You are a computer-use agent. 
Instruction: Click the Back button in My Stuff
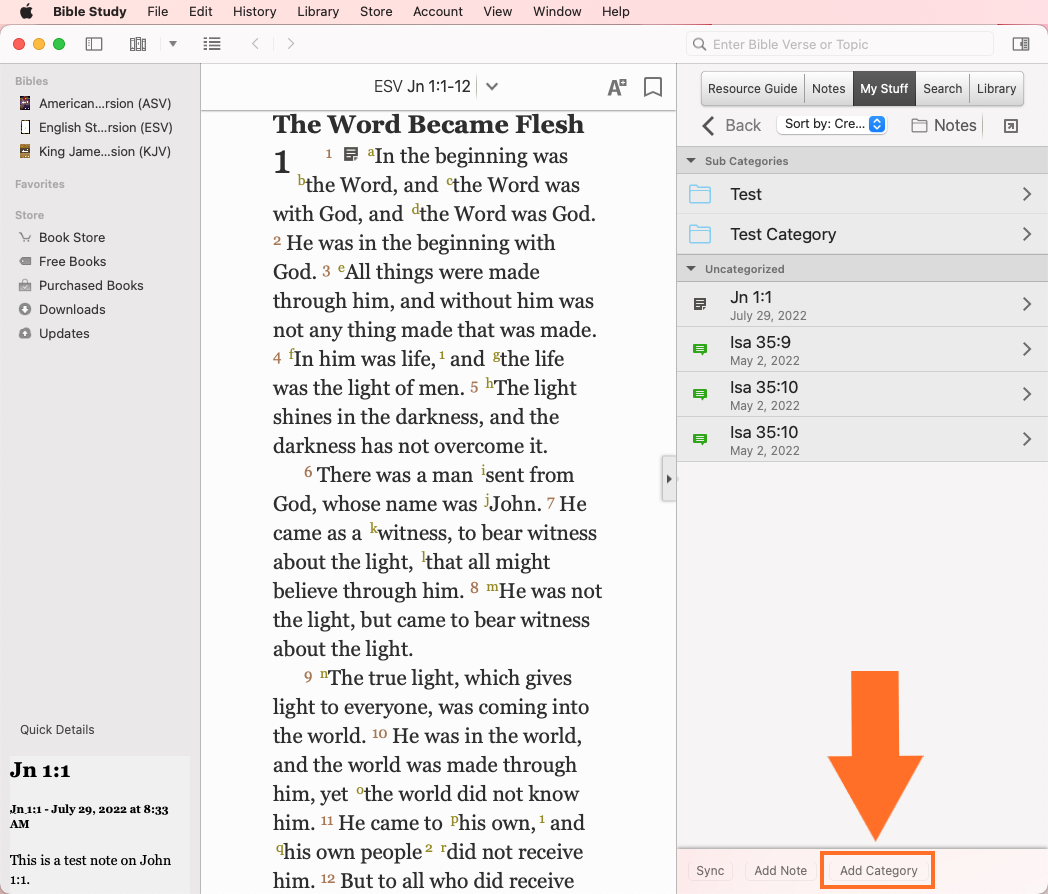(x=731, y=125)
